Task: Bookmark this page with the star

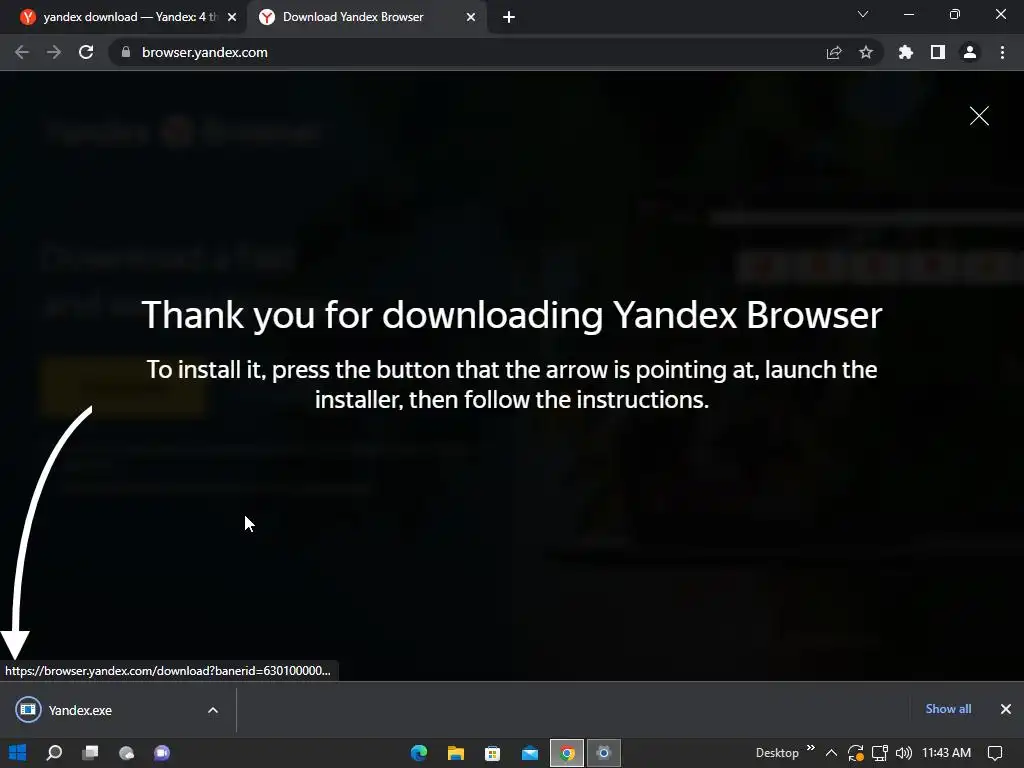Action: click(x=866, y=52)
